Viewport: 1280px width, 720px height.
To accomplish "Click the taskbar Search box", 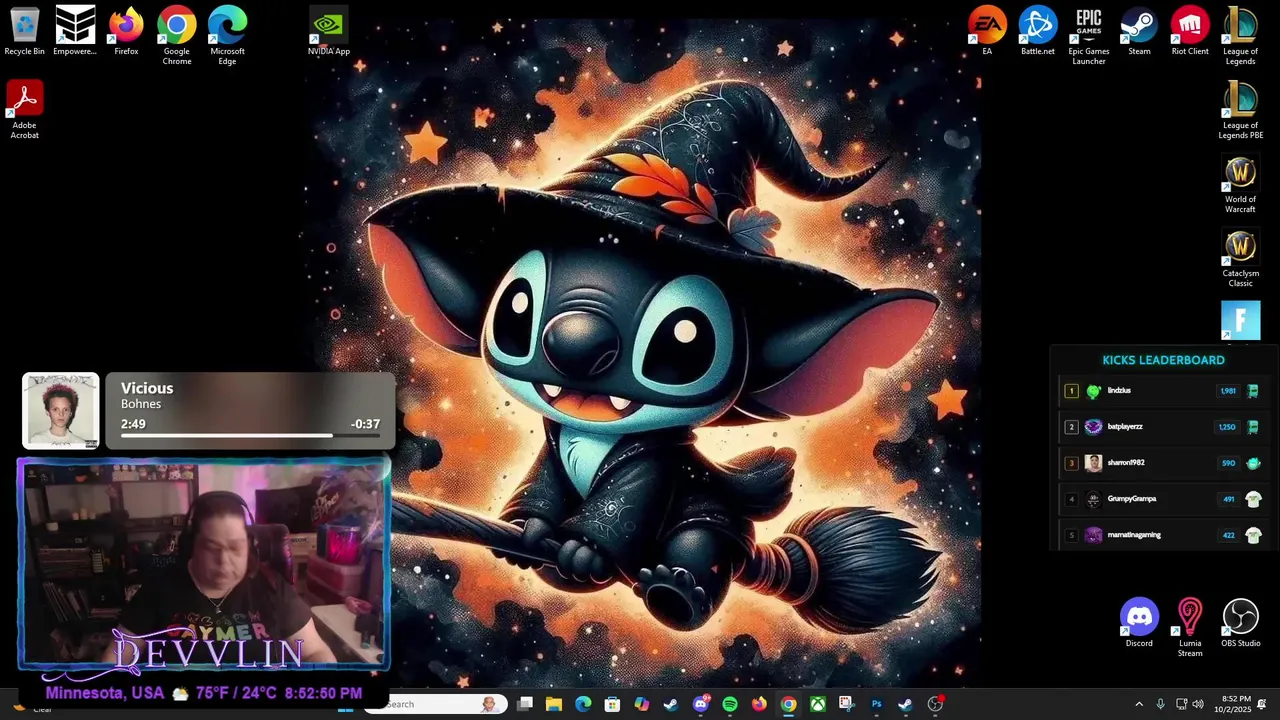I will click(436, 704).
